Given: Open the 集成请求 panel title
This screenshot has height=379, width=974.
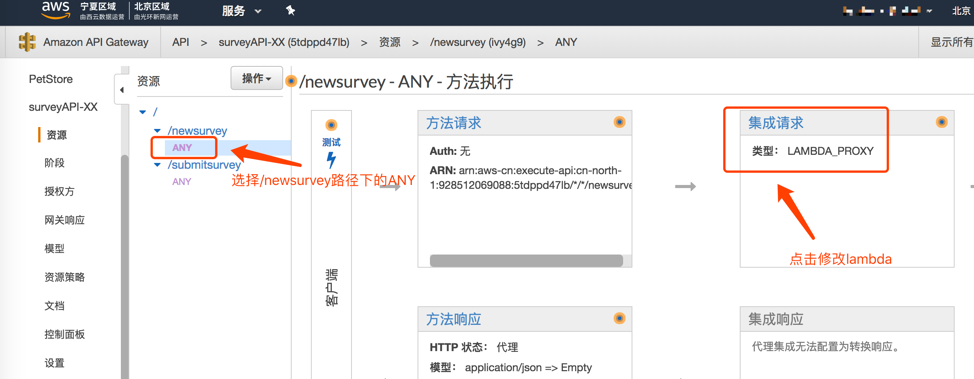Looking at the screenshot, I should click(775, 122).
